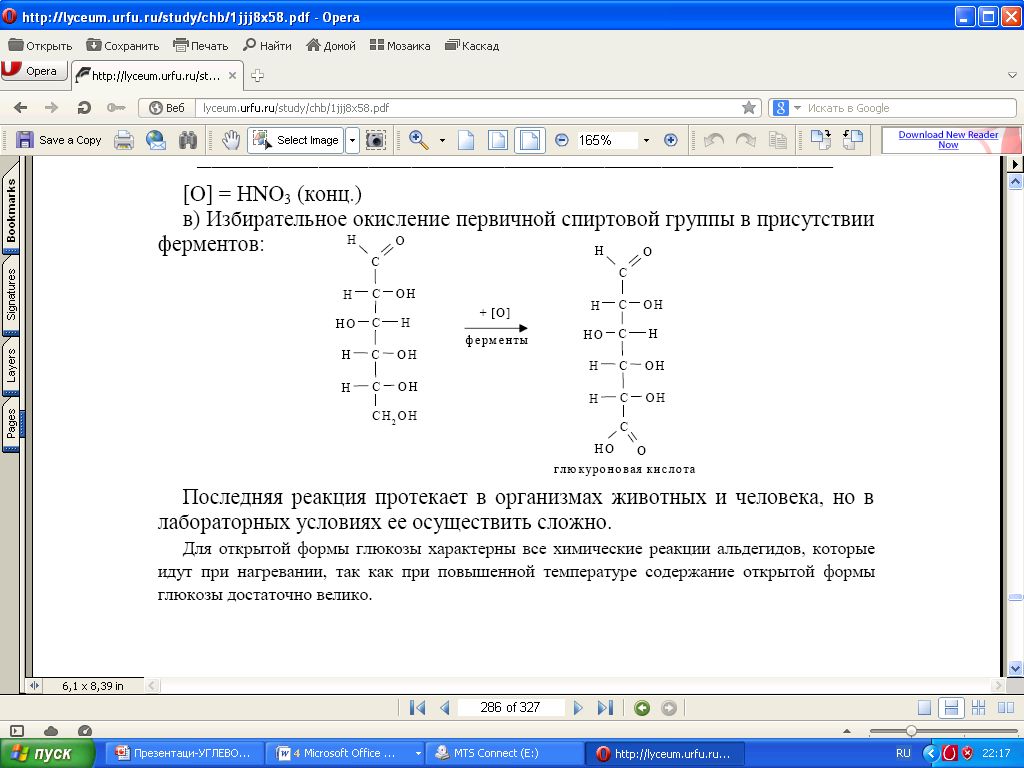Click the vertical scrollbar up arrow
The height and width of the screenshot is (768, 1024).
click(x=1015, y=182)
